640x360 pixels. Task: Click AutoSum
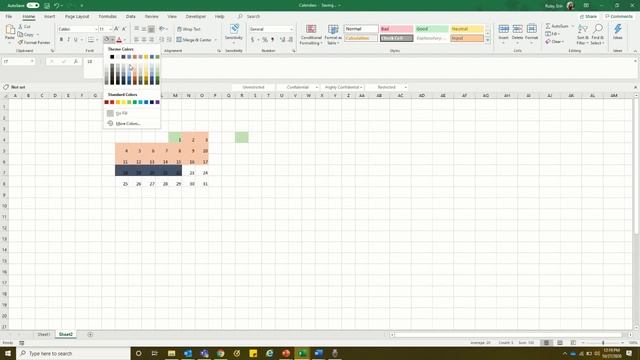click(557, 26)
